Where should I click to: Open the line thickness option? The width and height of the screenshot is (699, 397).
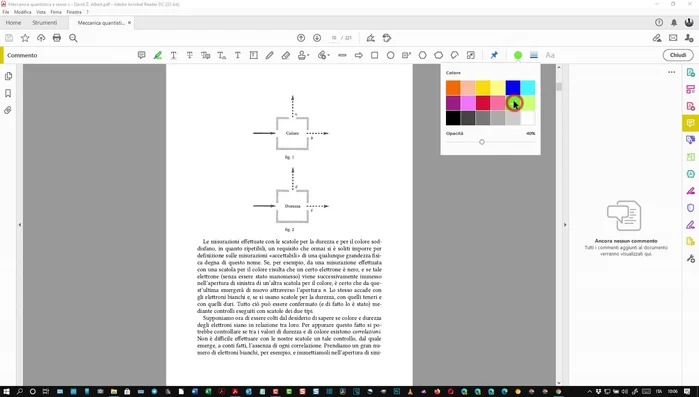point(534,55)
